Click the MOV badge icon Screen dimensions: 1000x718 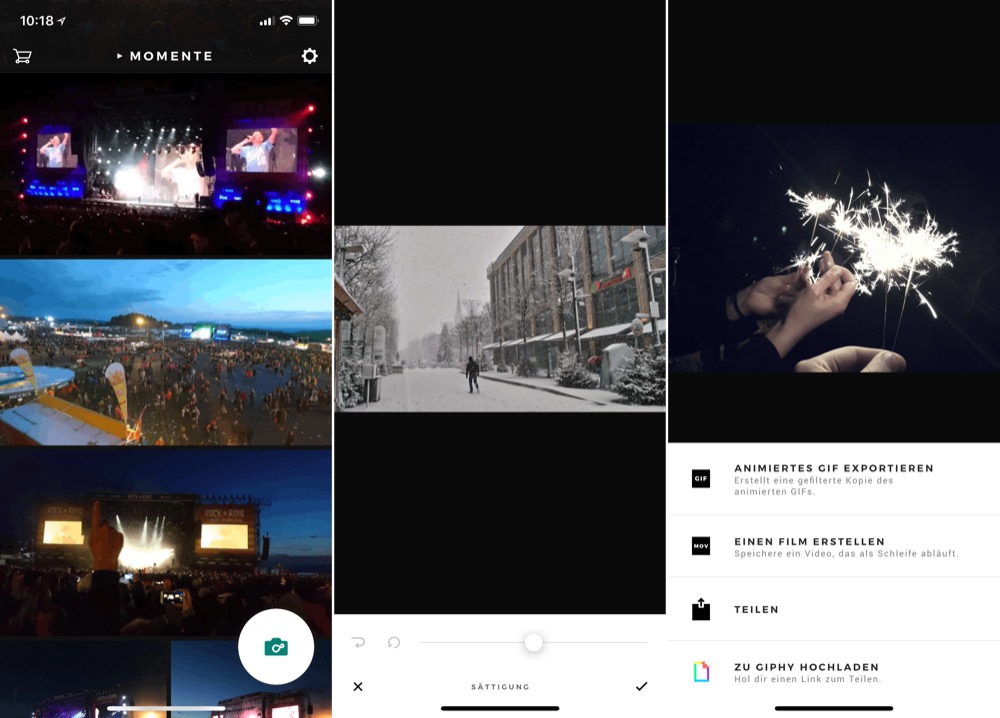tap(701, 546)
